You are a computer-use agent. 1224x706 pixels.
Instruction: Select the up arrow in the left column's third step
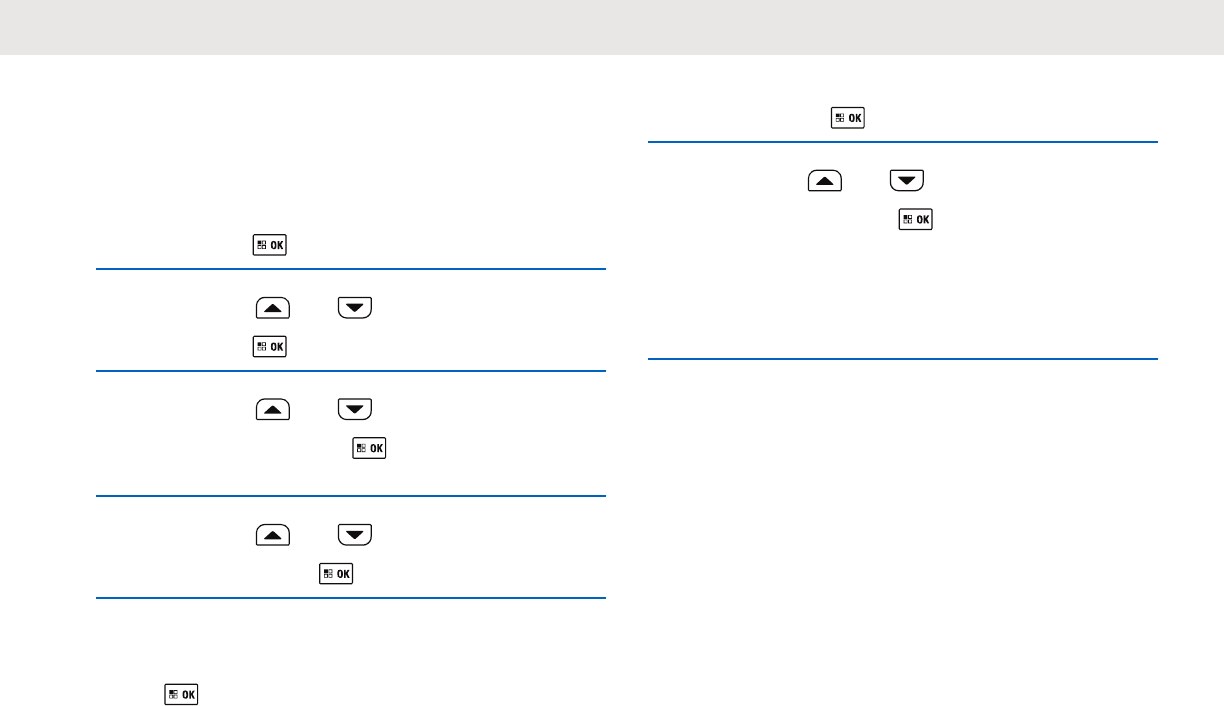(x=273, y=408)
